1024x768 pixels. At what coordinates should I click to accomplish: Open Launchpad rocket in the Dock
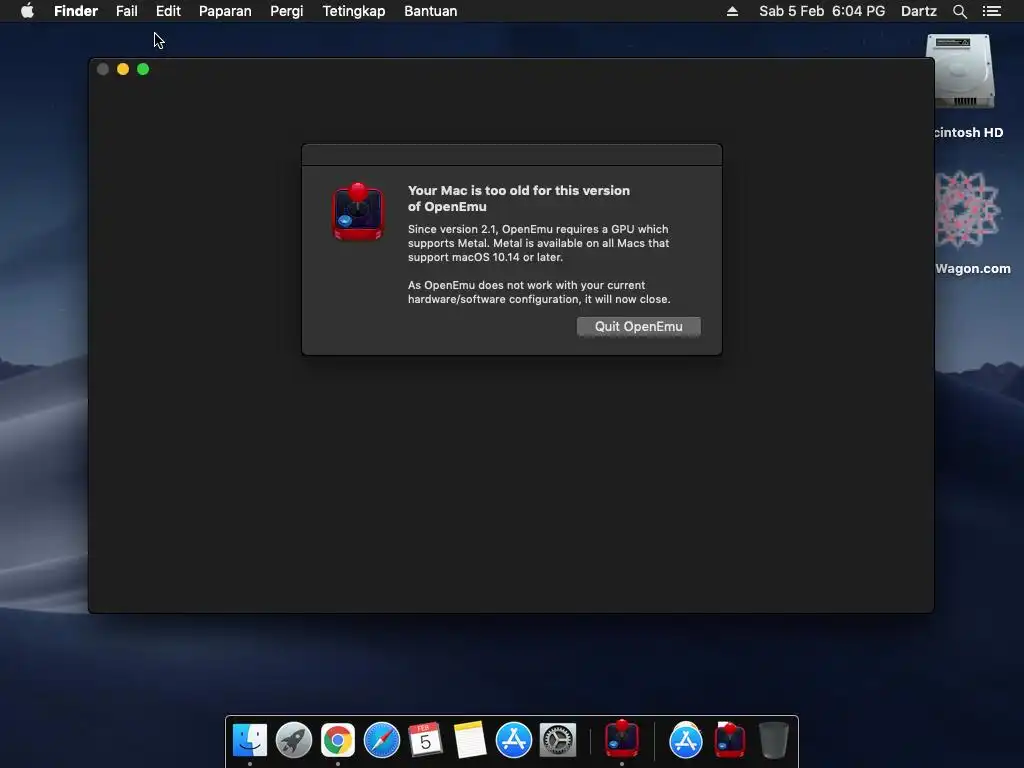click(293, 740)
